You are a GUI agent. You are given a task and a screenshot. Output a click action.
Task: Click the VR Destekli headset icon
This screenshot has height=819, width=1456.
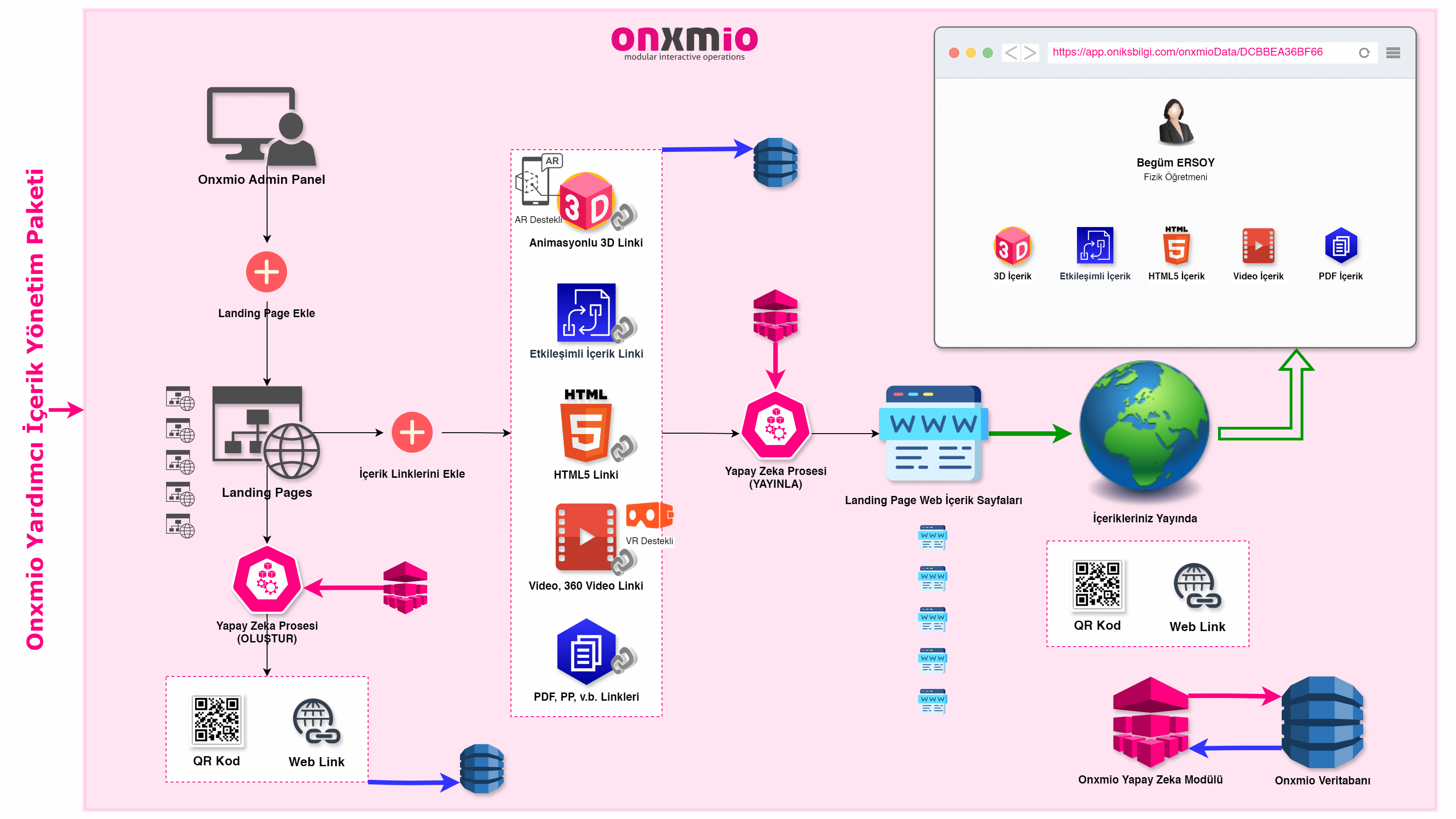coord(649,515)
